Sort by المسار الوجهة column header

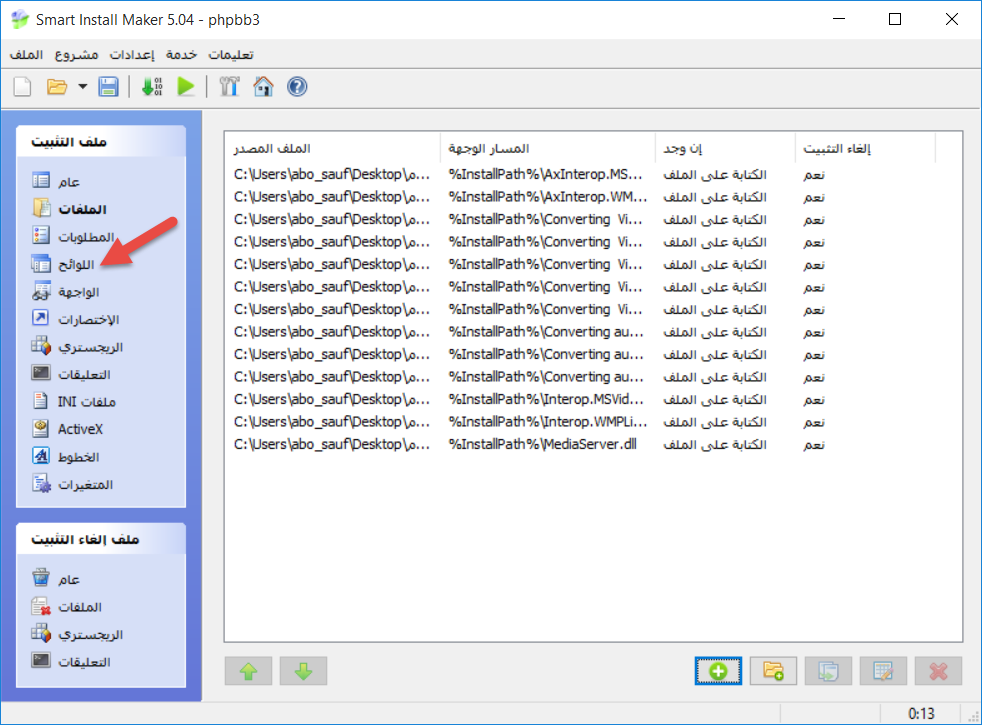point(548,148)
